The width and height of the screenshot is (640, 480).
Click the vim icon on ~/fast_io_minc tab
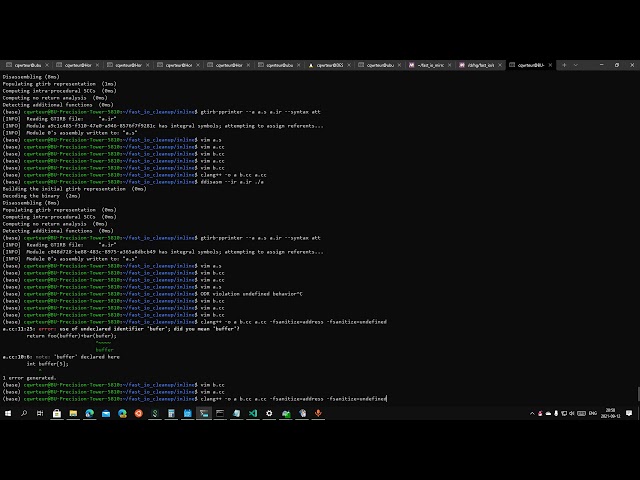pyautogui.click(x=411, y=65)
